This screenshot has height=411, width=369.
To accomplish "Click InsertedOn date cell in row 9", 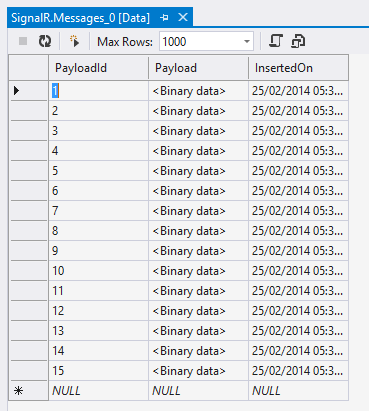I will (x=298, y=251).
